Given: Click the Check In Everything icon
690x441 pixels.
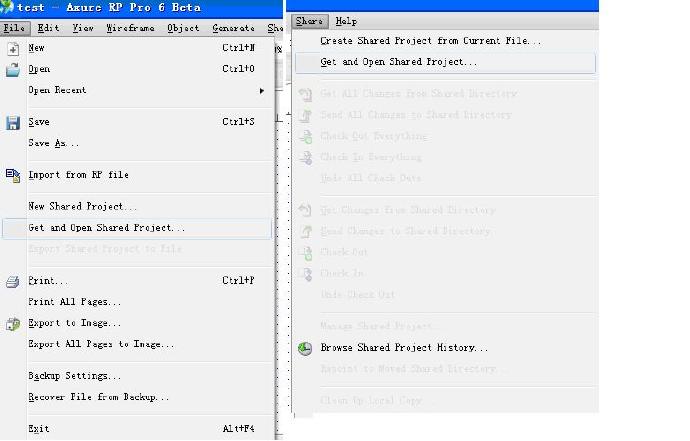Looking at the screenshot, I should click(x=306, y=158).
